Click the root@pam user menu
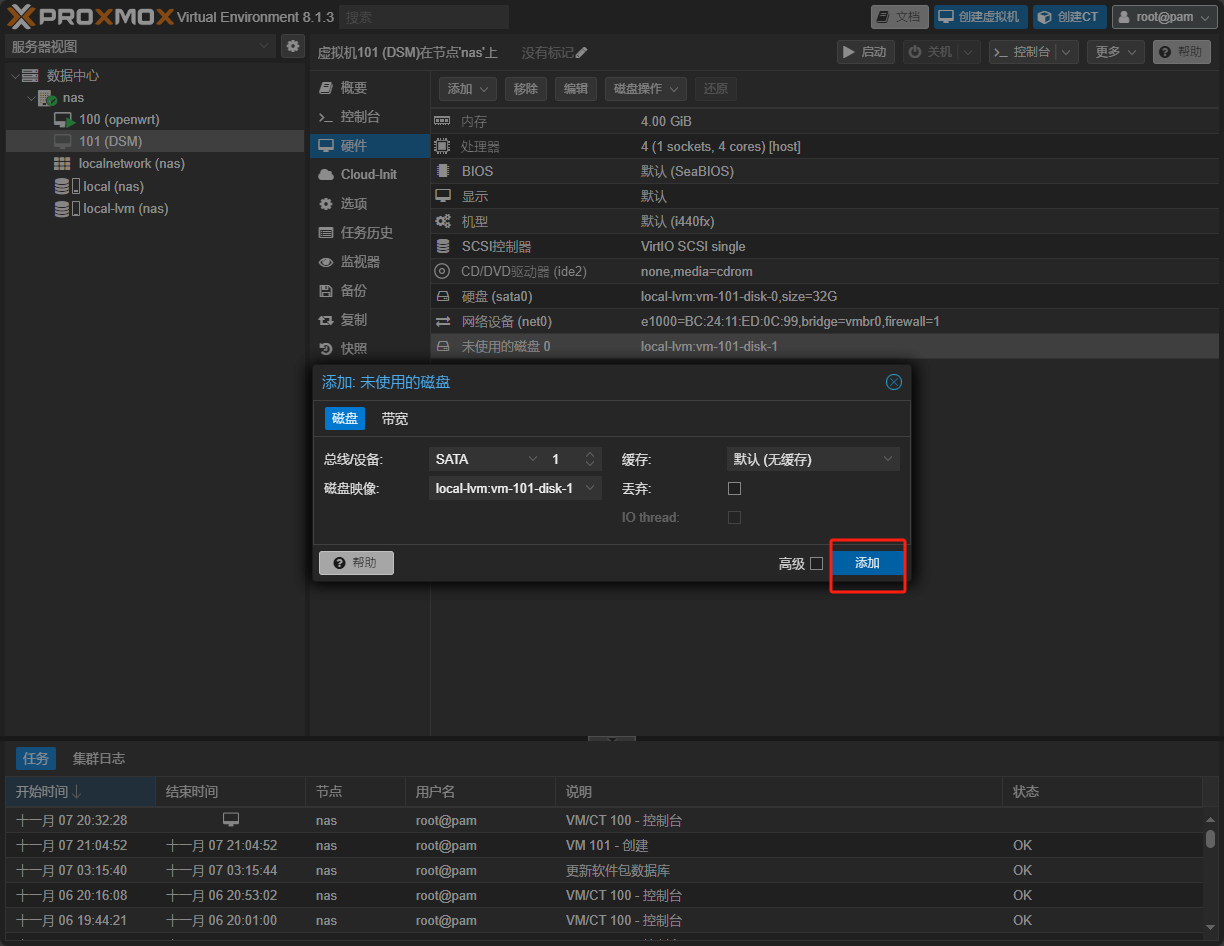 (1164, 17)
